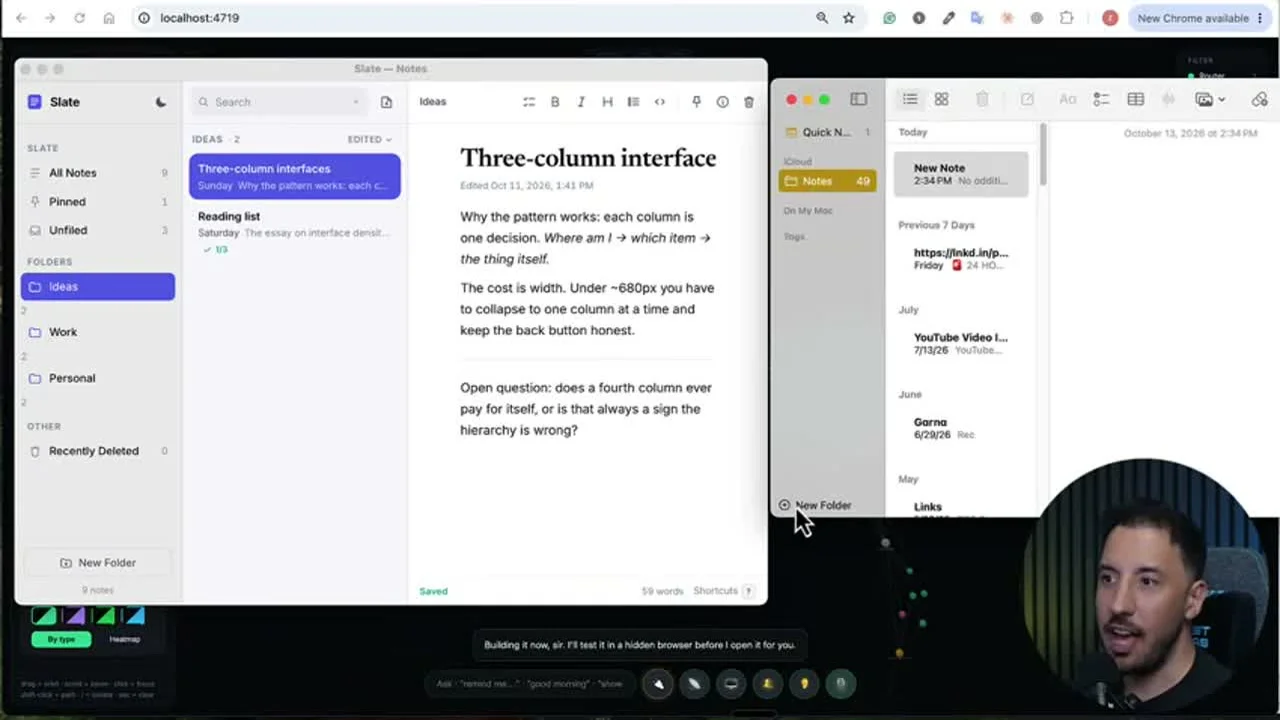Insert a bulleted list in Slate editor
This screenshot has width=1280, height=720.
[x=633, y=102]
